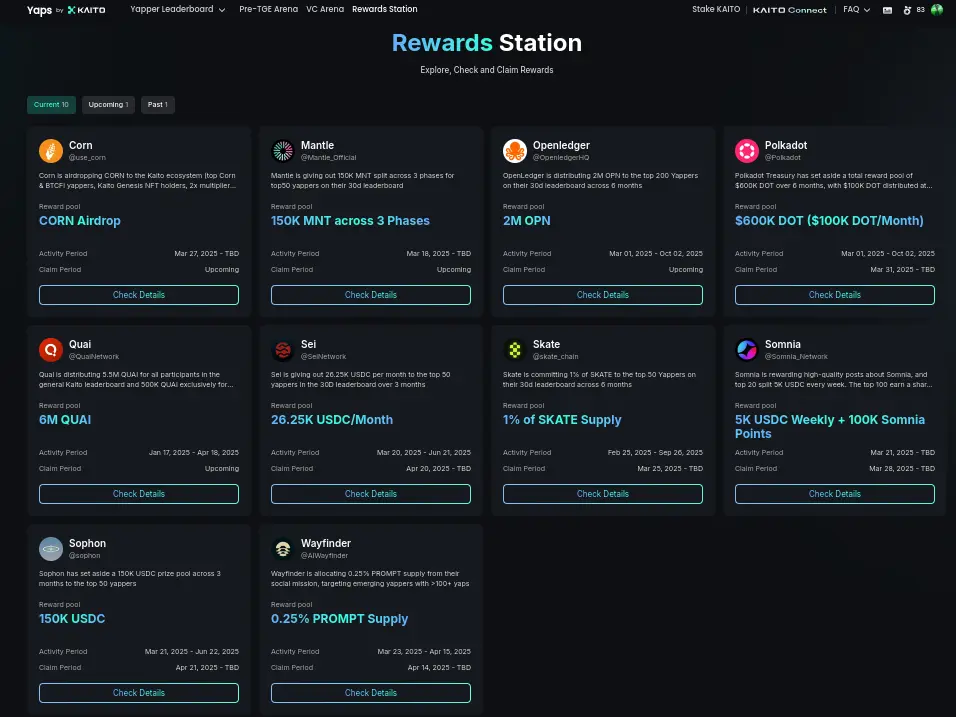Click the @Mantle_Official handle

click(329, 157)
